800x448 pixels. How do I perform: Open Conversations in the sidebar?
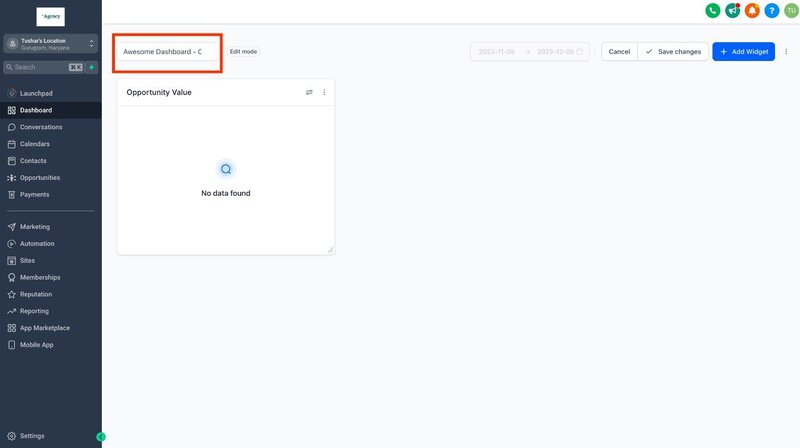(x=41, y=127)
